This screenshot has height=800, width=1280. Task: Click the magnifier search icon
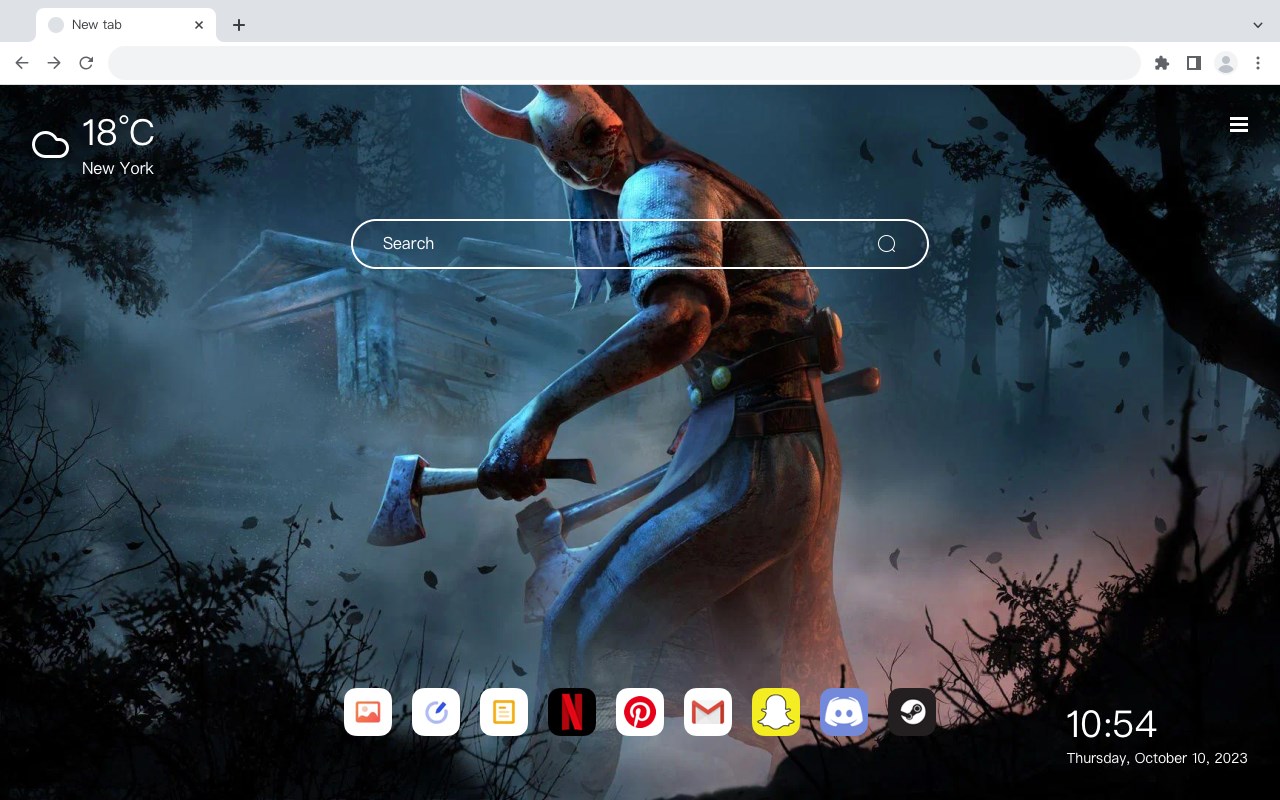click(x=886, y=244)
